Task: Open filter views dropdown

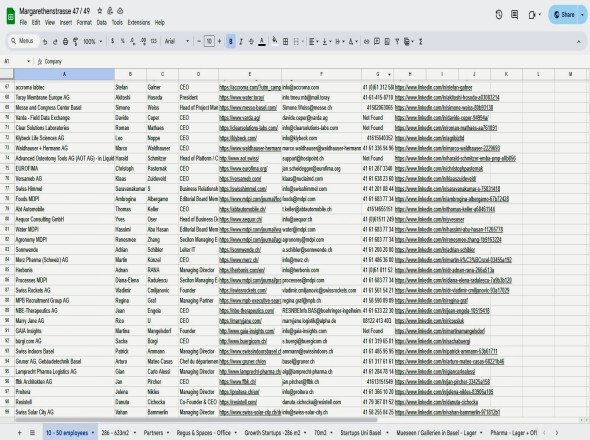Action: pos(409,41)
